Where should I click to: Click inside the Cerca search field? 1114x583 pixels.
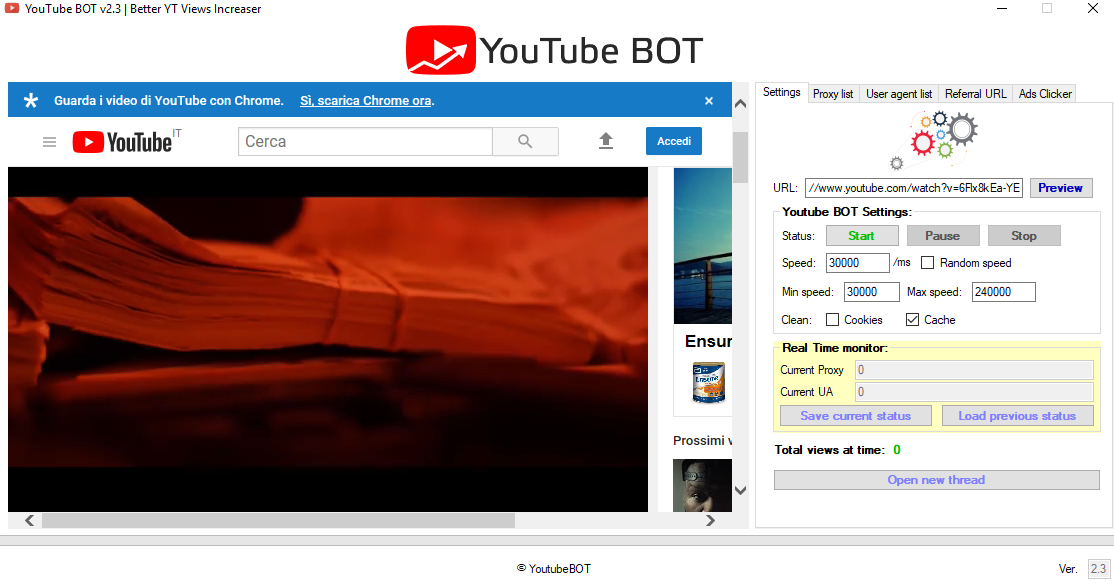point(365,141)
